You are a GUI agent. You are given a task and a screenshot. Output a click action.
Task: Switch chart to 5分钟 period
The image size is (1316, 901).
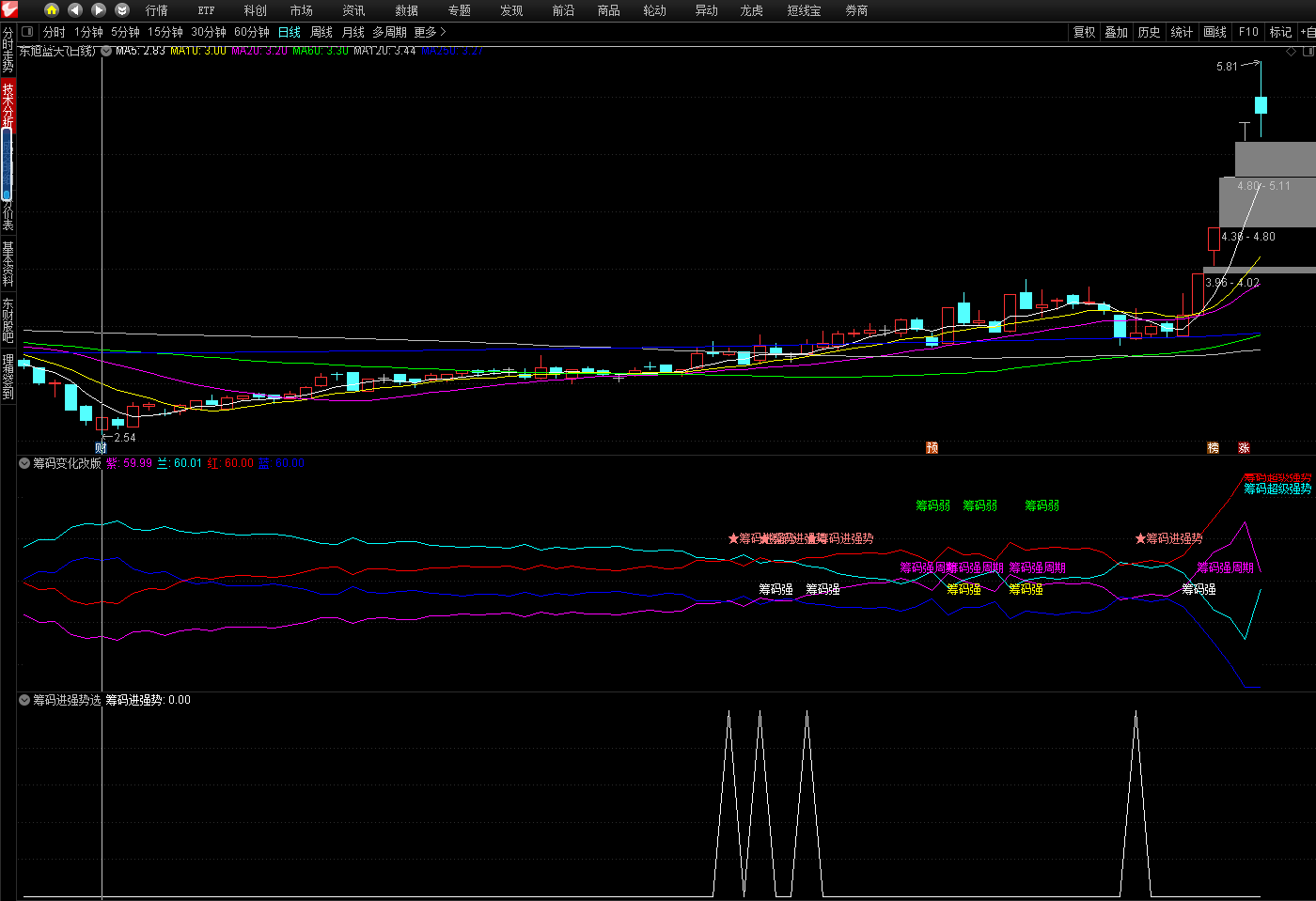pyautogui.click(x=125, y=32)
